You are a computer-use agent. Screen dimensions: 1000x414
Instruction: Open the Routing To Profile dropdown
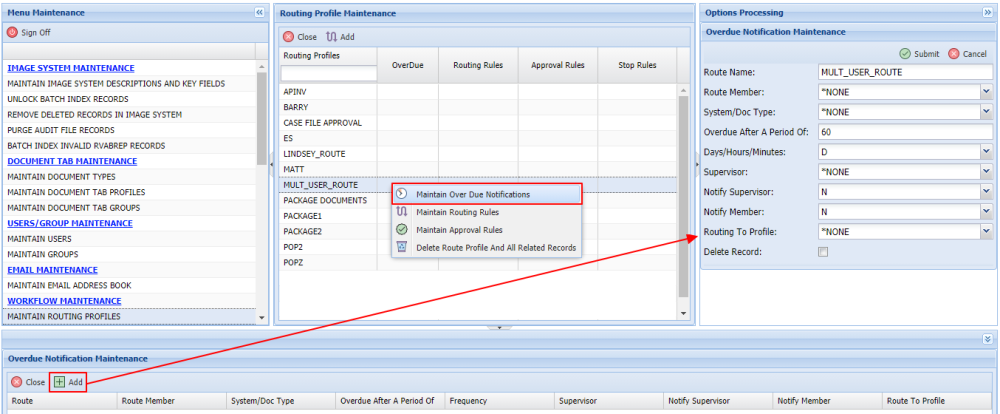point(987,232)
